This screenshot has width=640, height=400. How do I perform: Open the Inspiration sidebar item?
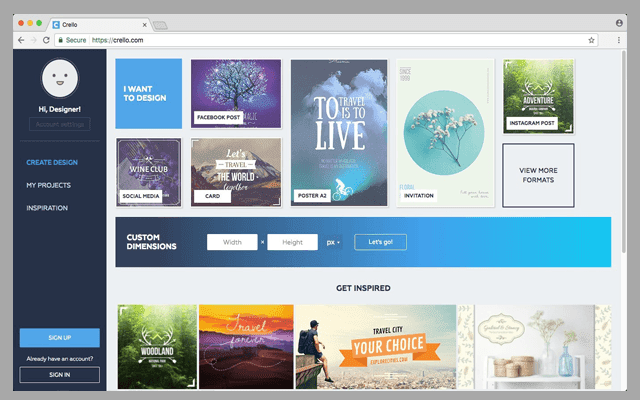(x=47, y=208)
